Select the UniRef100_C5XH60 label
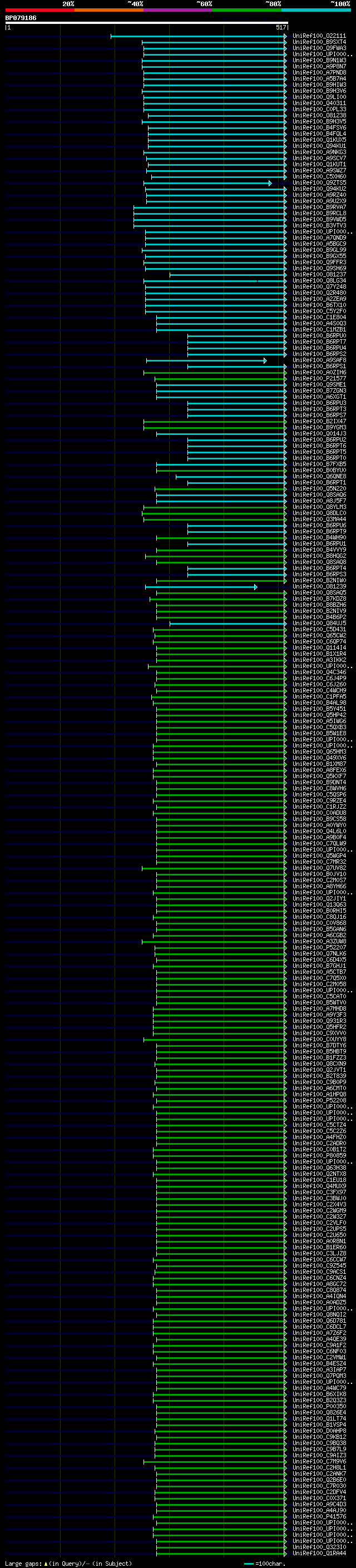Screen dimensions: 356x1568 tap(319, 176)
